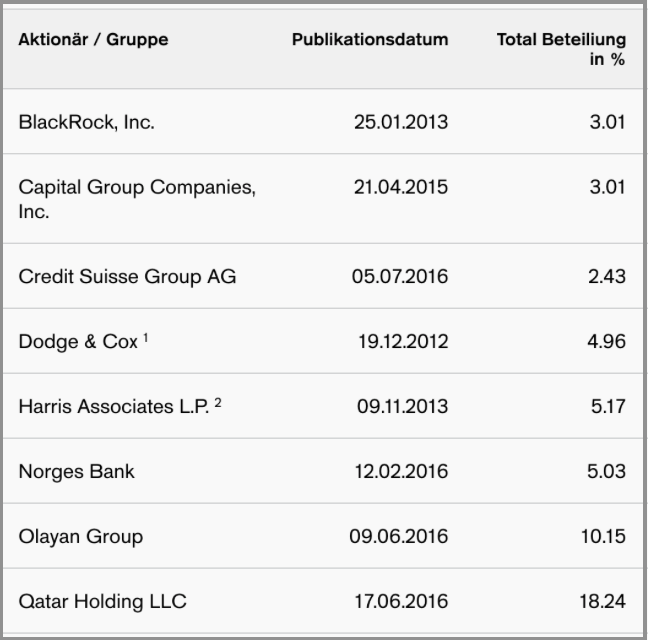Click Olayan Group percentage 10.15
This screenshot has width=648, height=640.
click(x=603, y=537)
